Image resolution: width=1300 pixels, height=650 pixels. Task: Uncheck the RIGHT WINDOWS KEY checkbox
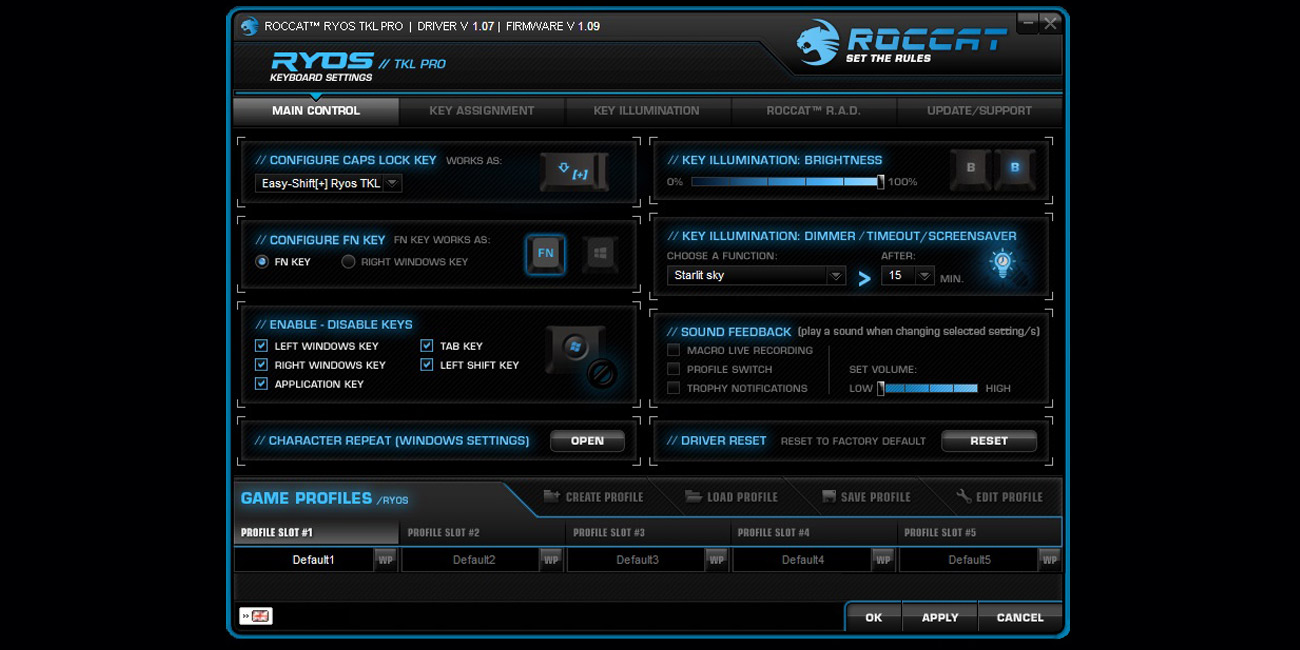coord(261,365)
